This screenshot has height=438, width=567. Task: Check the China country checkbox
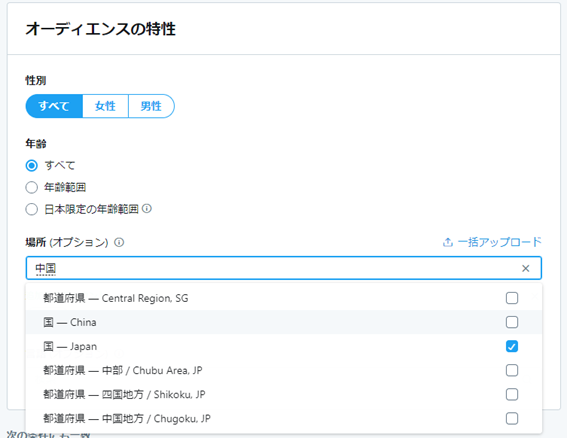click(512, 322)
